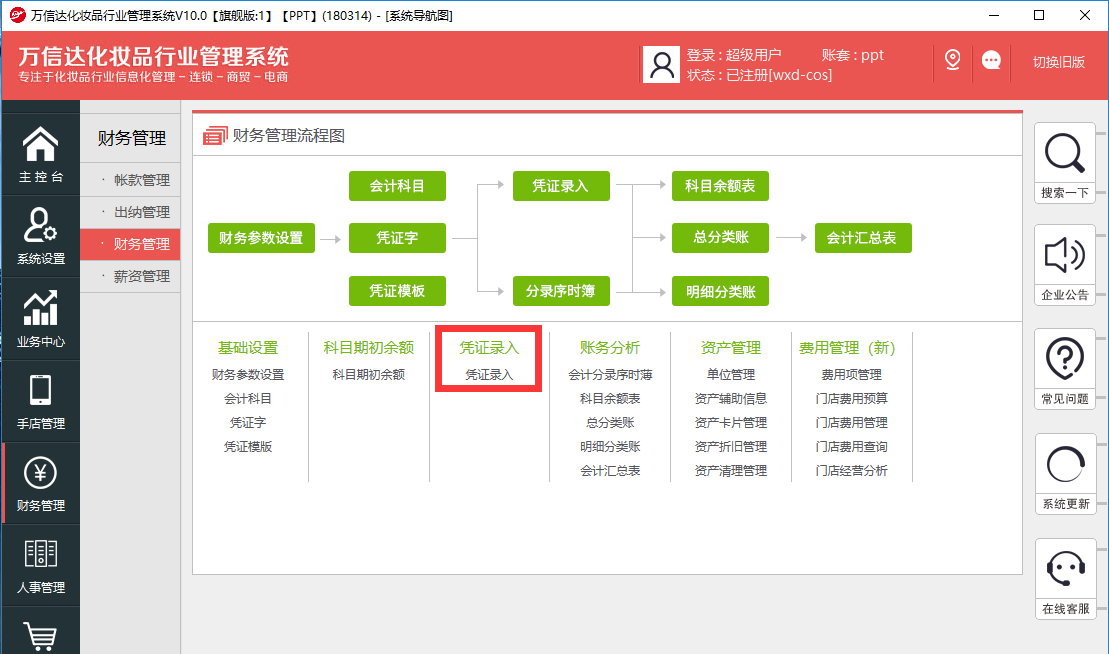Click the green 会计汇总表 flowchart button
The image size is (1109, 654).
[x=862, y=238]
